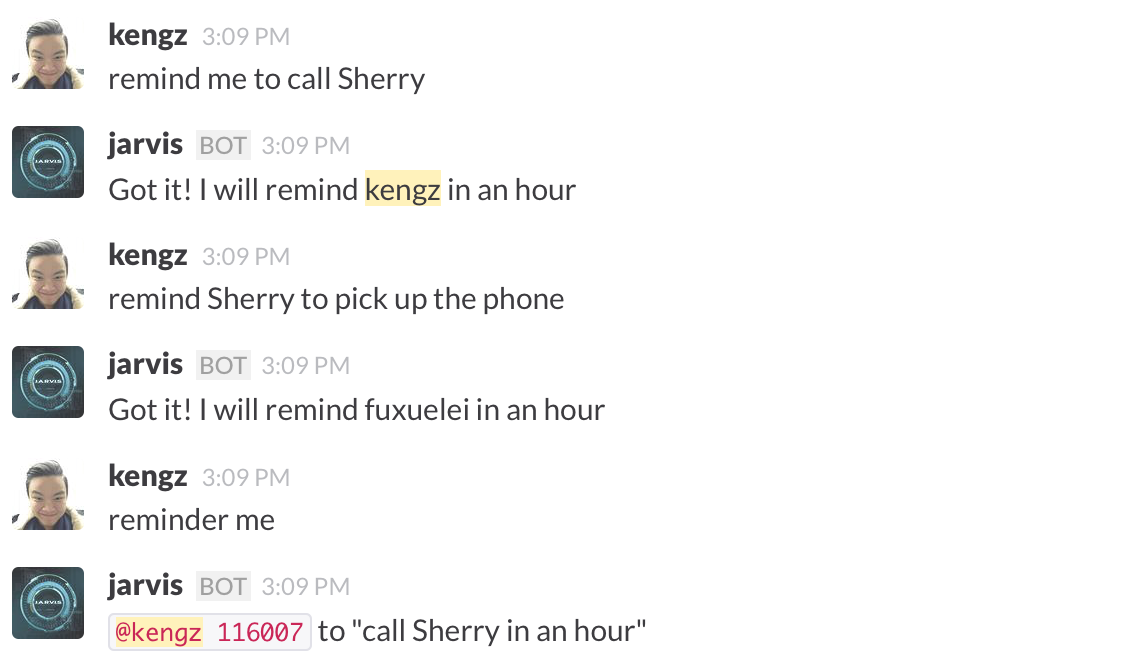Open jarvis username above "remind fuxuelei in an hour"
Viewport: 1134px width, 658px height.
(145, 364)
